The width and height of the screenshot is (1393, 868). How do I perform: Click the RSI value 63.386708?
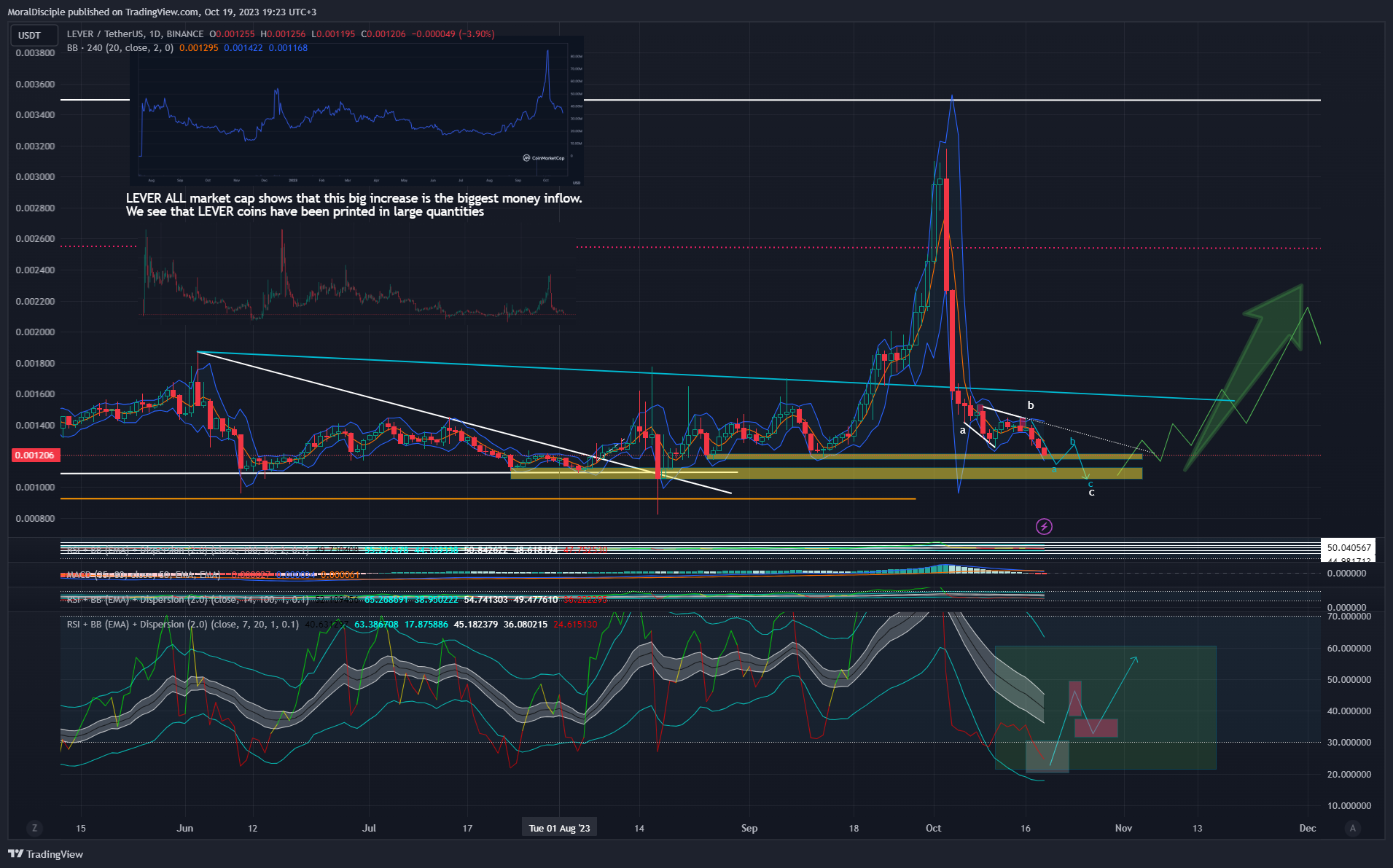coord(376,625)
